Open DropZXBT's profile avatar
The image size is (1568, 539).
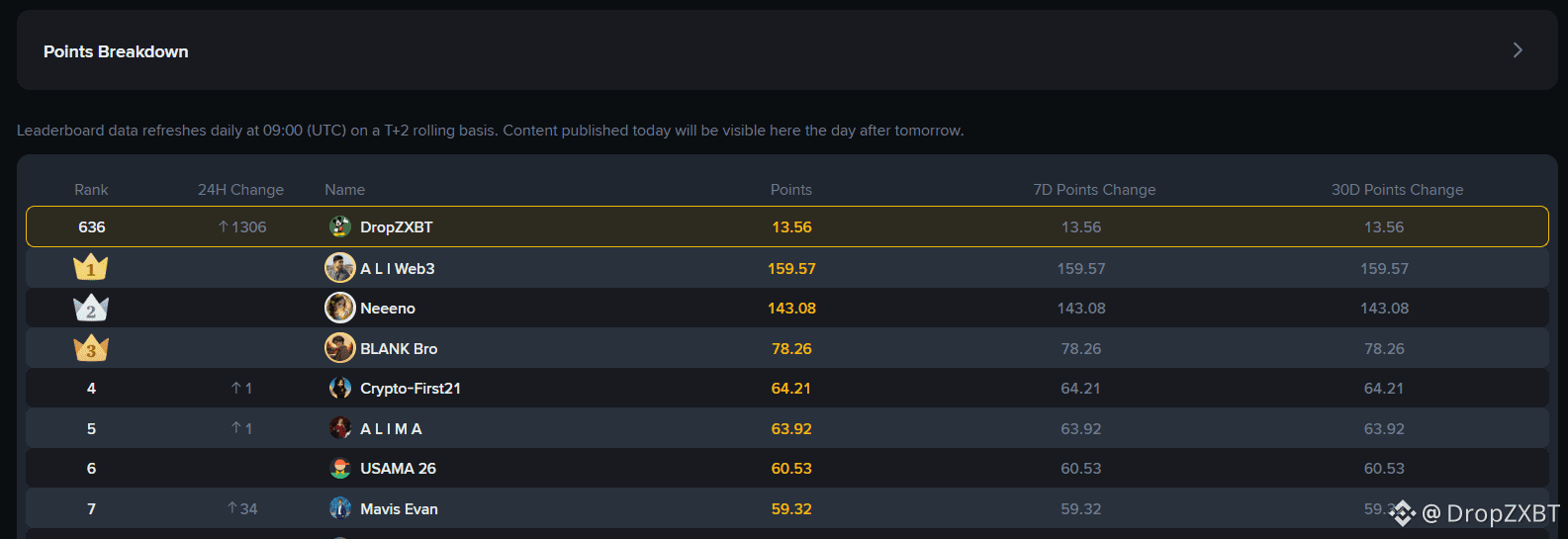pyautogui.click(x=340, y=226)
